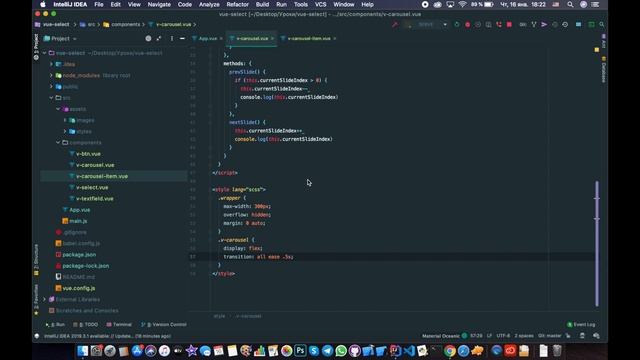Screen dimensions: 640x360
Task: Click the red debug icon in toolbar
Action: pos(467,24)
